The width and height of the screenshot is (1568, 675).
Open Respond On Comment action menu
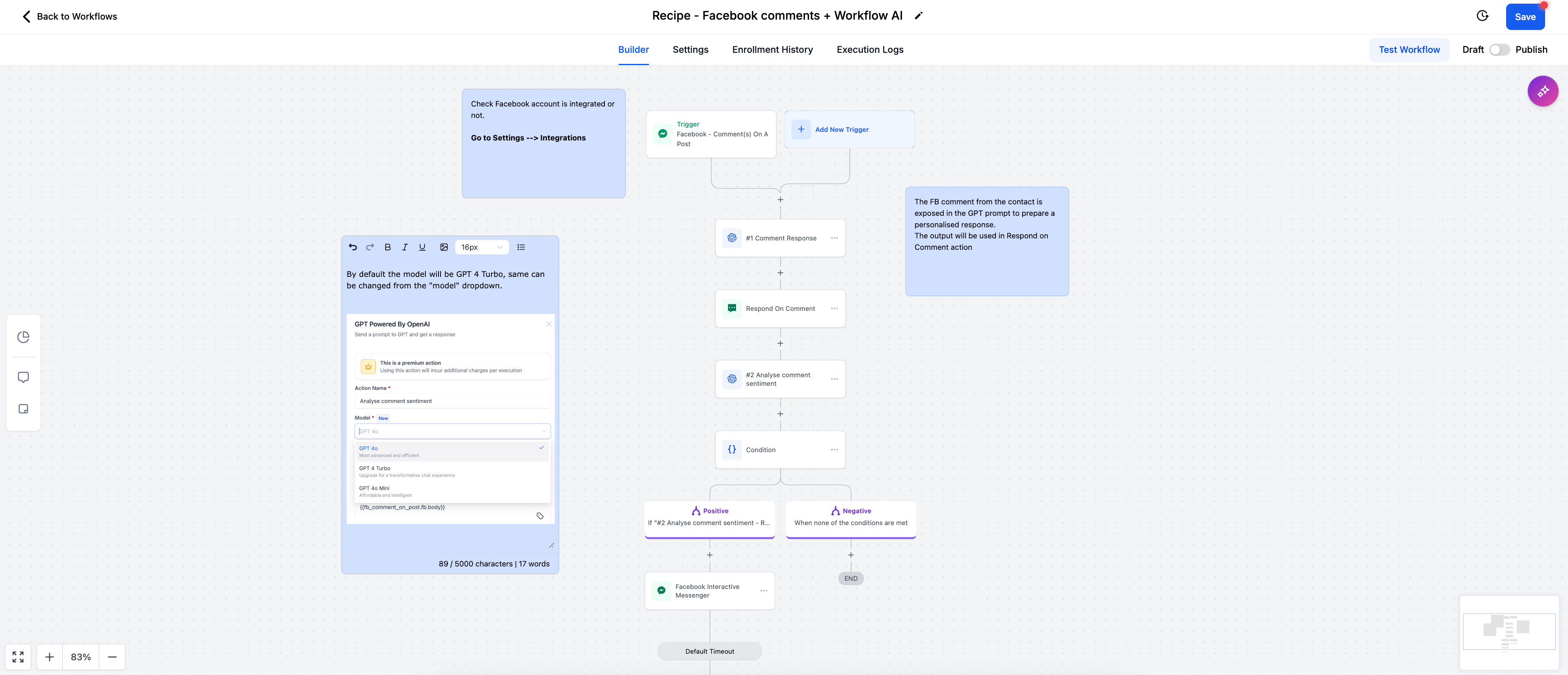click(834, 308)
